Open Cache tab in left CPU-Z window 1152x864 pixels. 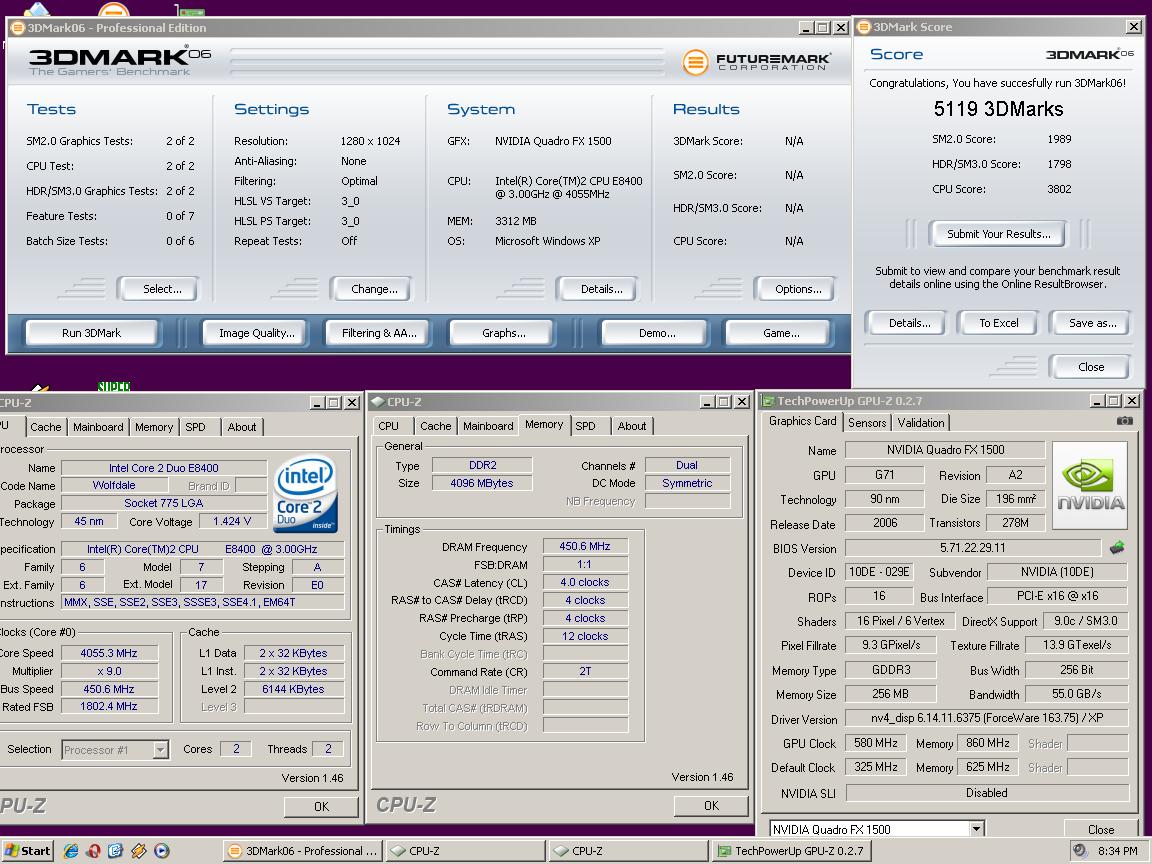[x=46, y=427]
